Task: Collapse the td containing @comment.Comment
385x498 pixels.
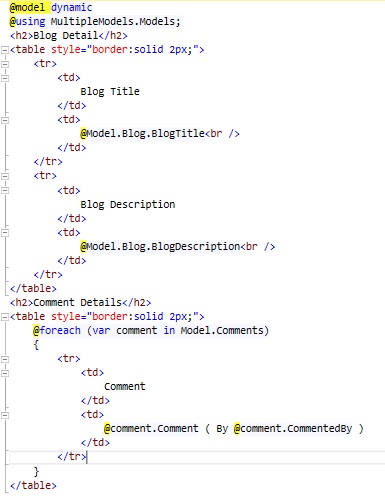Action: tap(5, 415)
